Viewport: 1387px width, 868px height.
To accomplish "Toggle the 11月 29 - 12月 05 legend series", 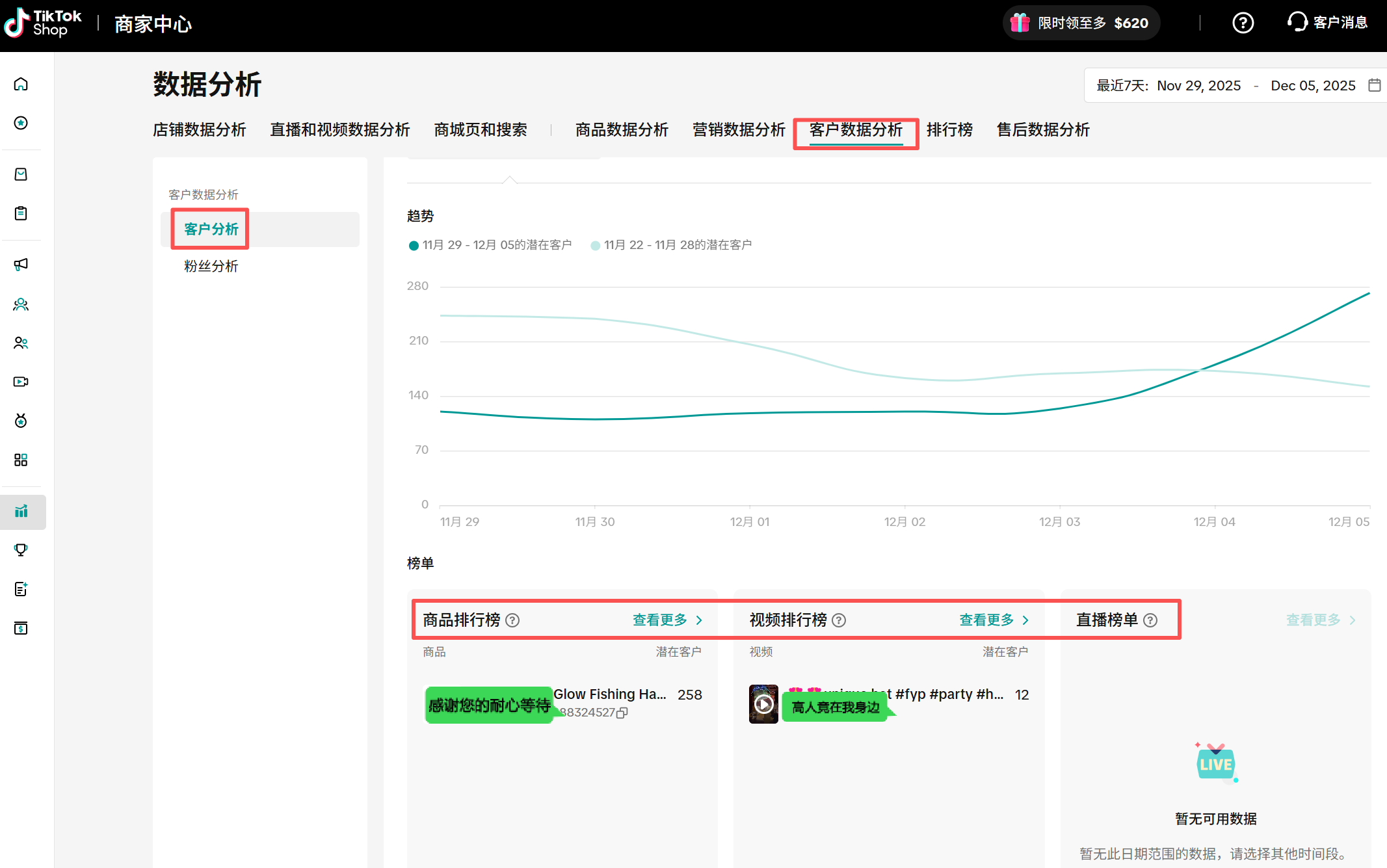I will [490, 245].
